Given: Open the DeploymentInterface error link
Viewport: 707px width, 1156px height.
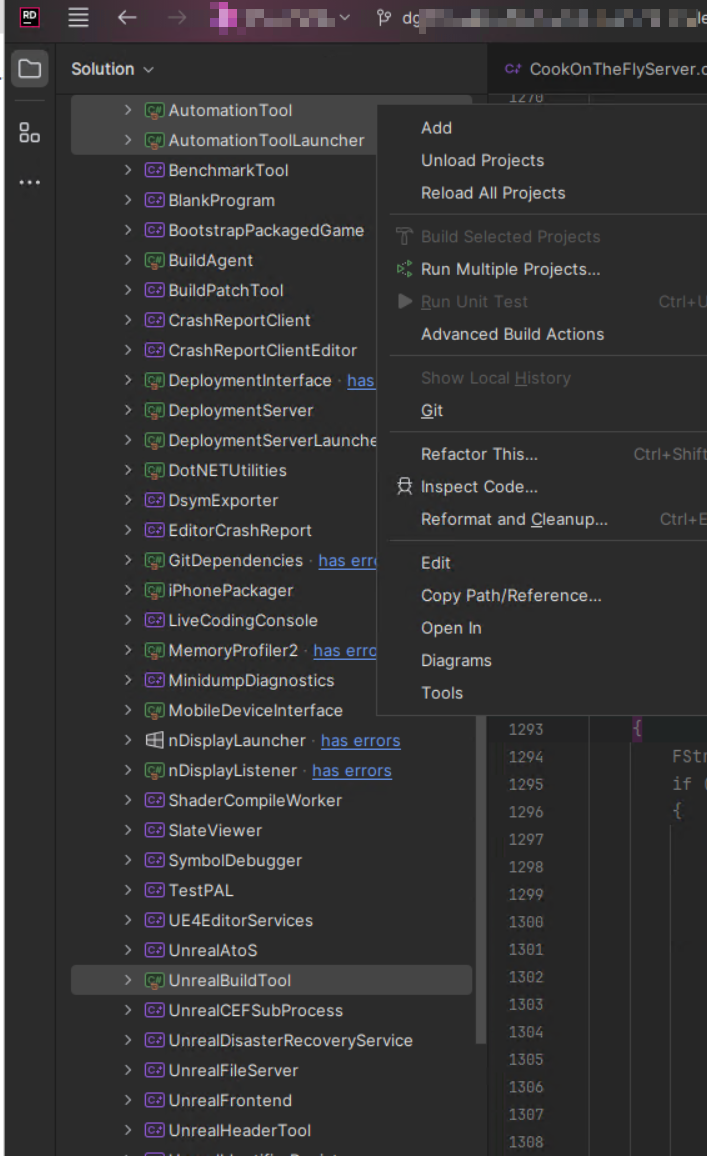Looking at the screenshot, I should 361,380.
